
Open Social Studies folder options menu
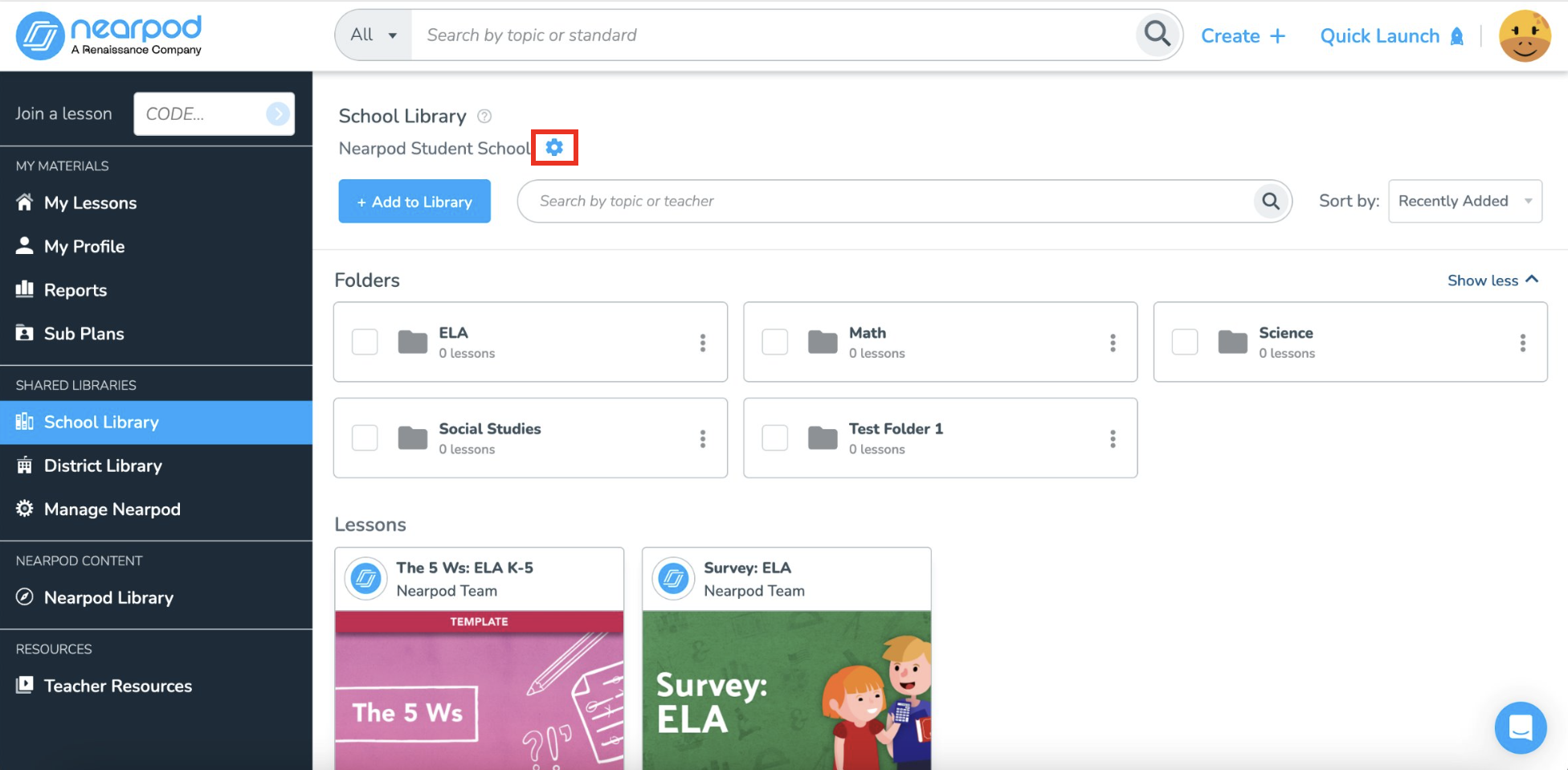coord(703,439)
